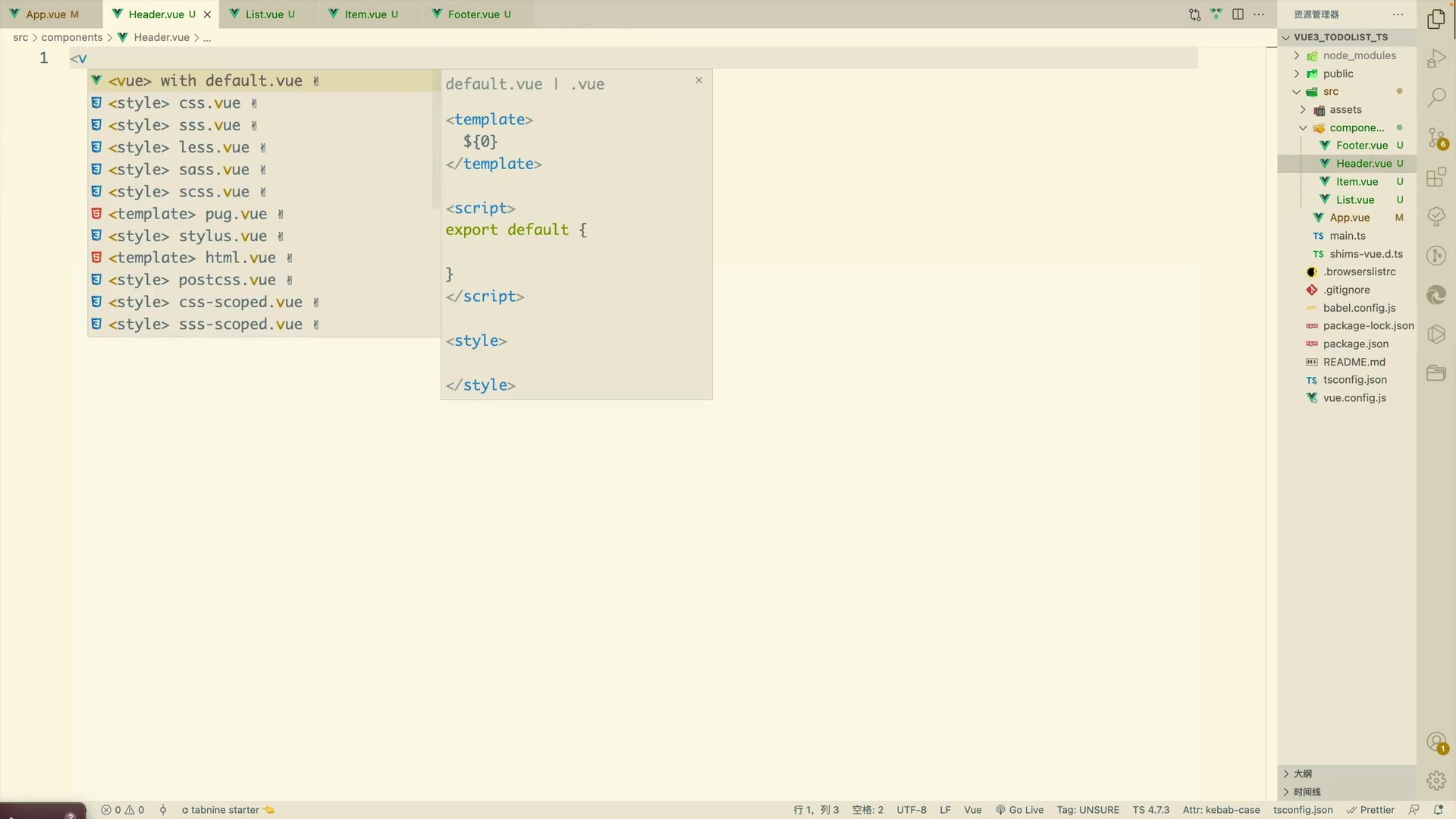The width and height of the screenshot is (1456, 819).
Task: Expand the node_modules folder
Action: (1359, 55)
